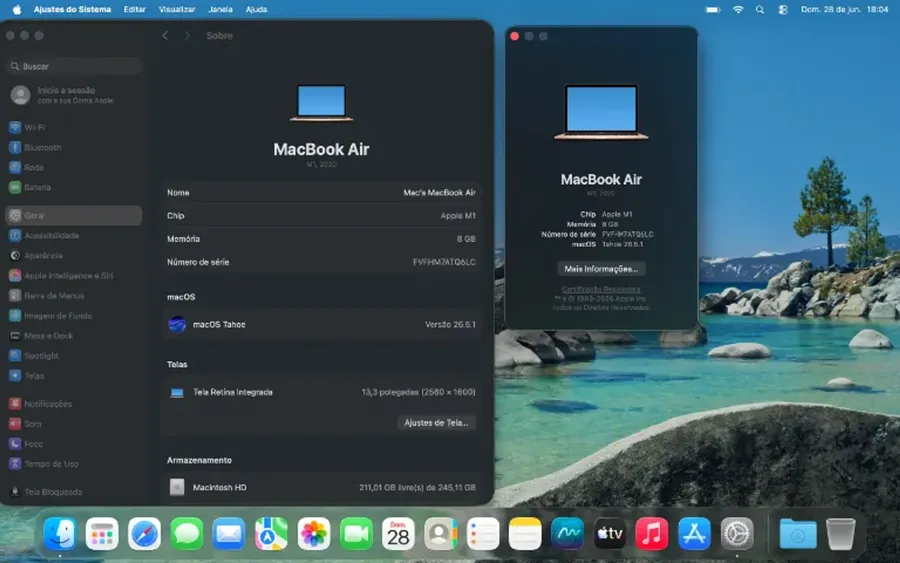Screen dimensions: 900x563
Task: Click the Macintosh HD storage row
Action: [x=321, y=487]
